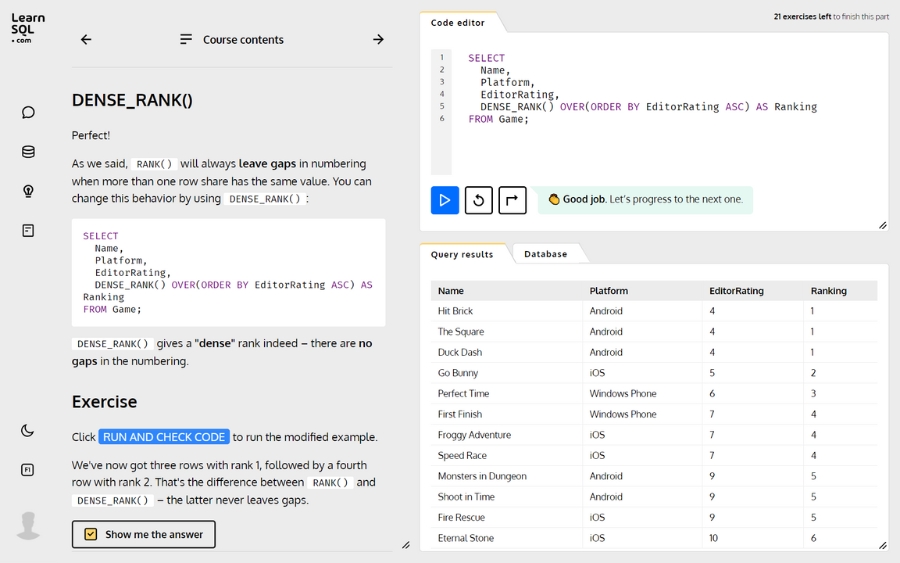Select the Query results tab
The image size is (900, 563).
[x=462, y=254]
